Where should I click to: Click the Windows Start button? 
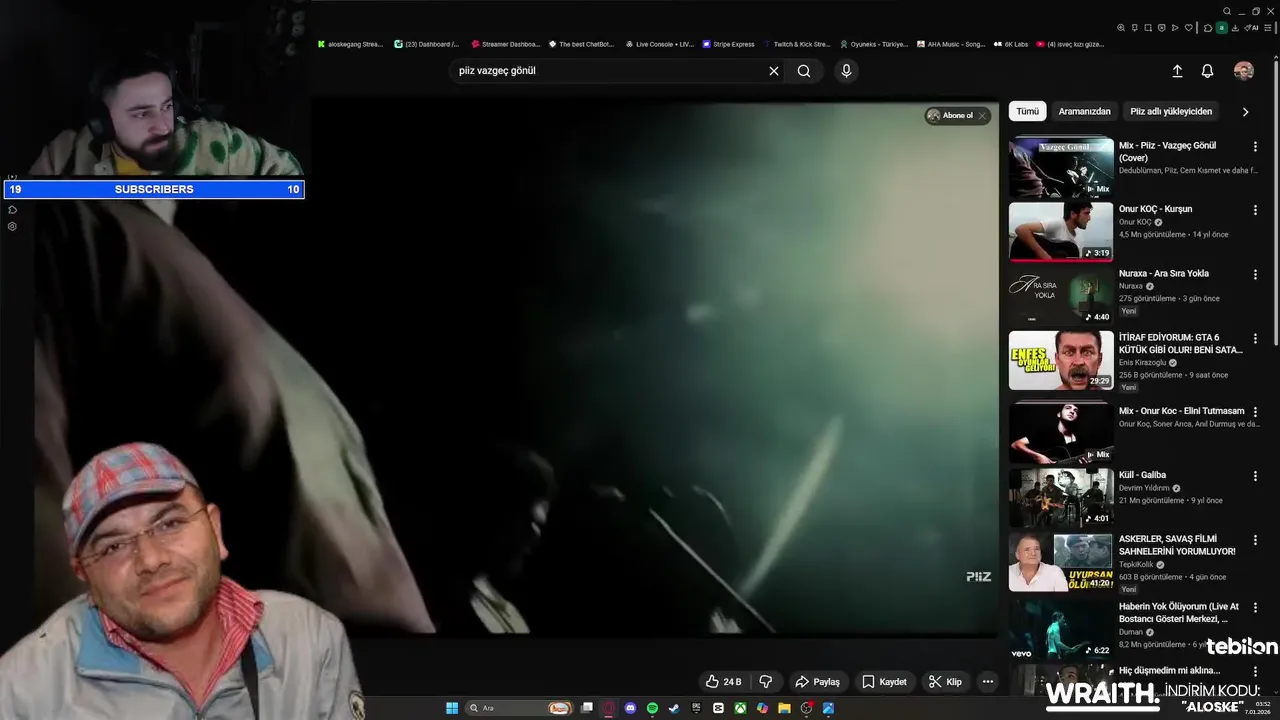452,708
